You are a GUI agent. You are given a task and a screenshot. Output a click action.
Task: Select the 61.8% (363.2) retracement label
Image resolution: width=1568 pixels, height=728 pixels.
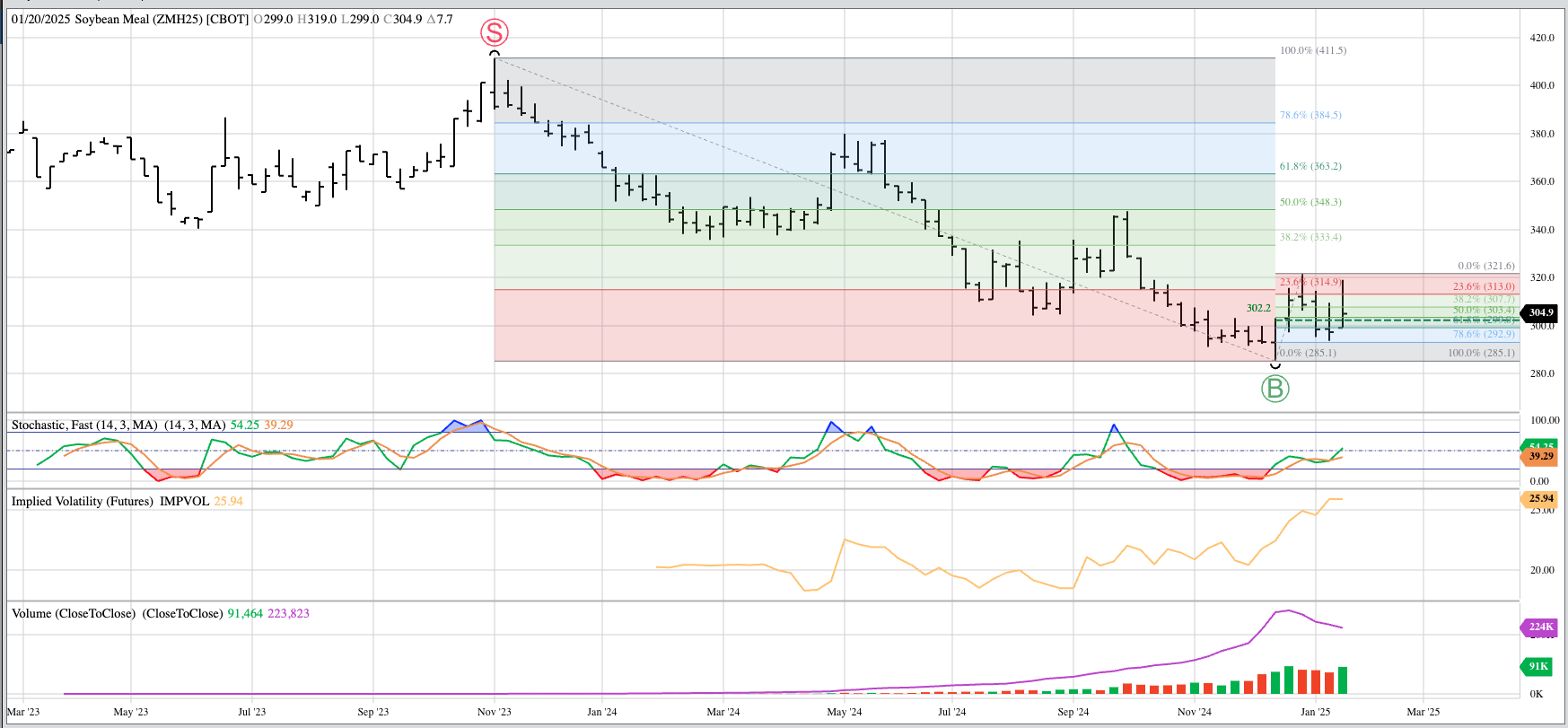(1310, 166)
